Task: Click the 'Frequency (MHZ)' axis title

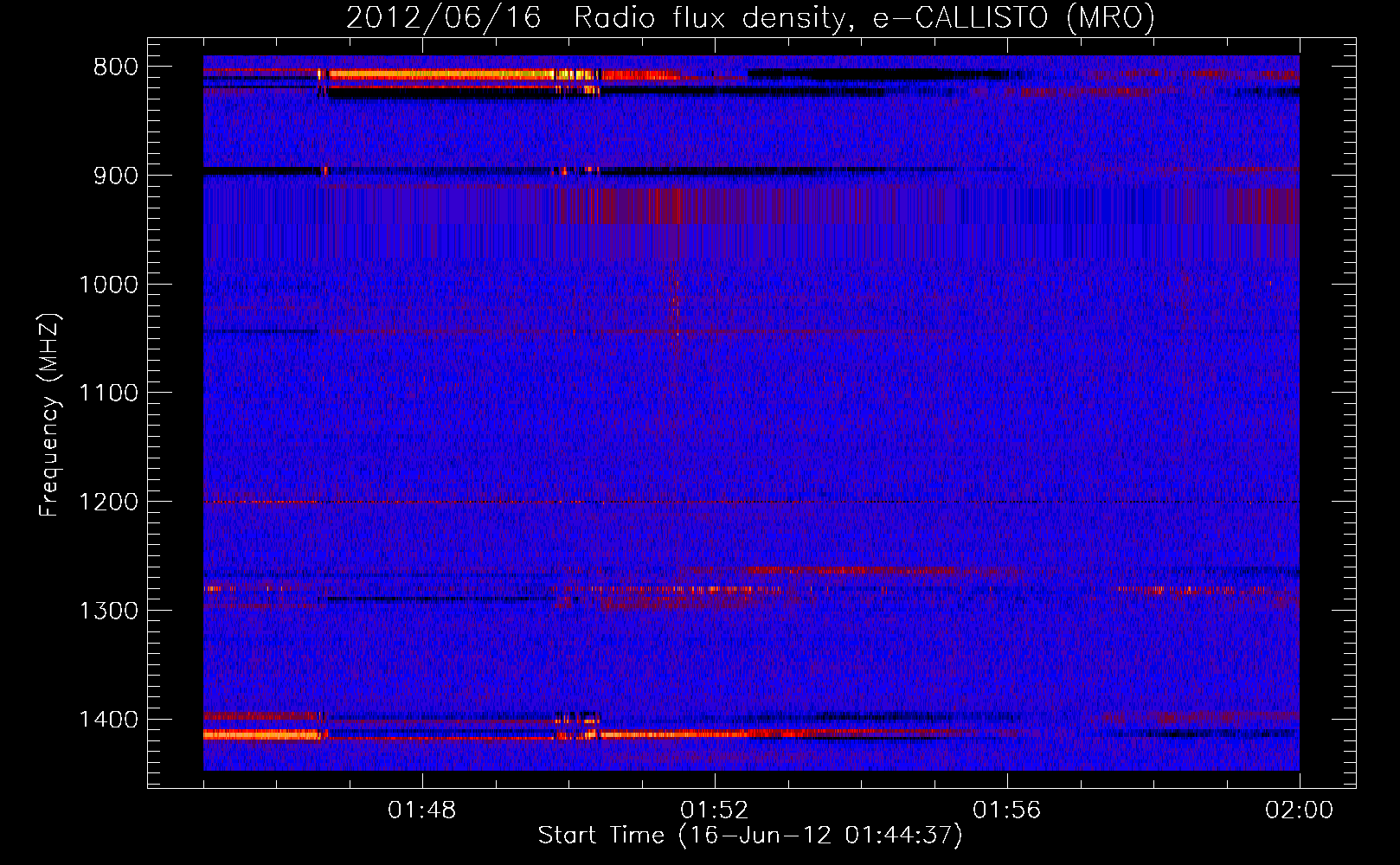Action: point(50,414)
